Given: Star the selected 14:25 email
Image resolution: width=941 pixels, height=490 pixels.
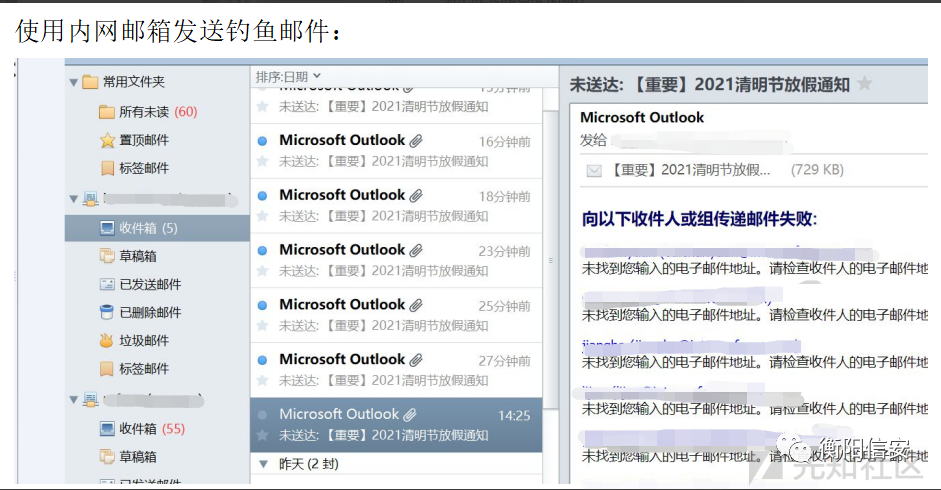Looking at the screenshot, I should [x=262, y=435].
